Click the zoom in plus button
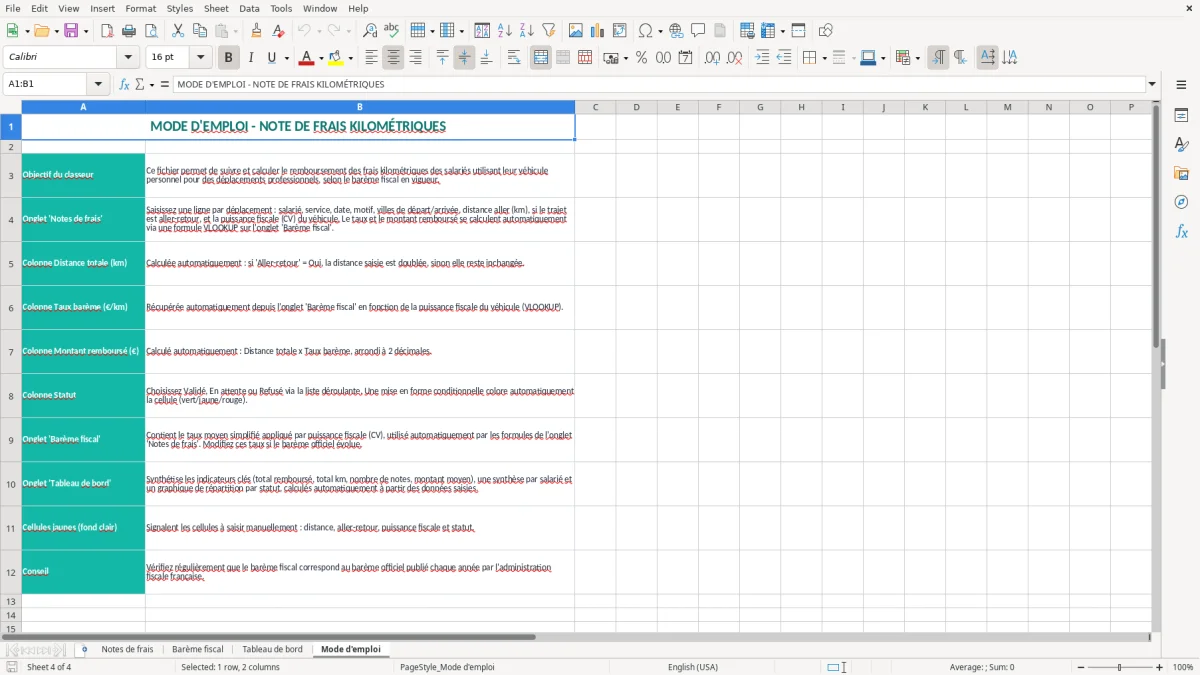The height and width of the screenshot is (675, 1200). 1160,667
